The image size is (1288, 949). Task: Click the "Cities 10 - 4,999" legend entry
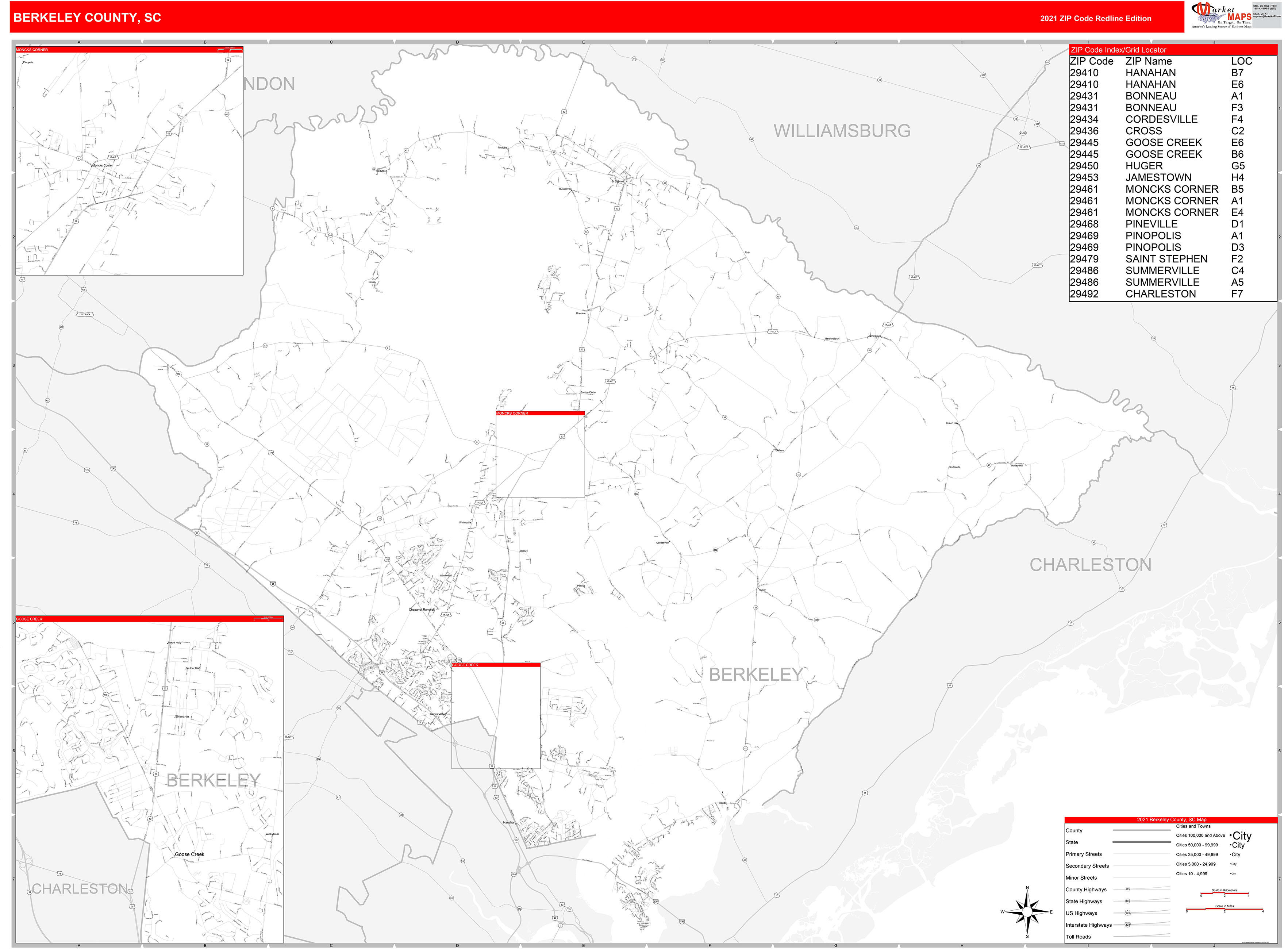click(x=1206, y=874)
